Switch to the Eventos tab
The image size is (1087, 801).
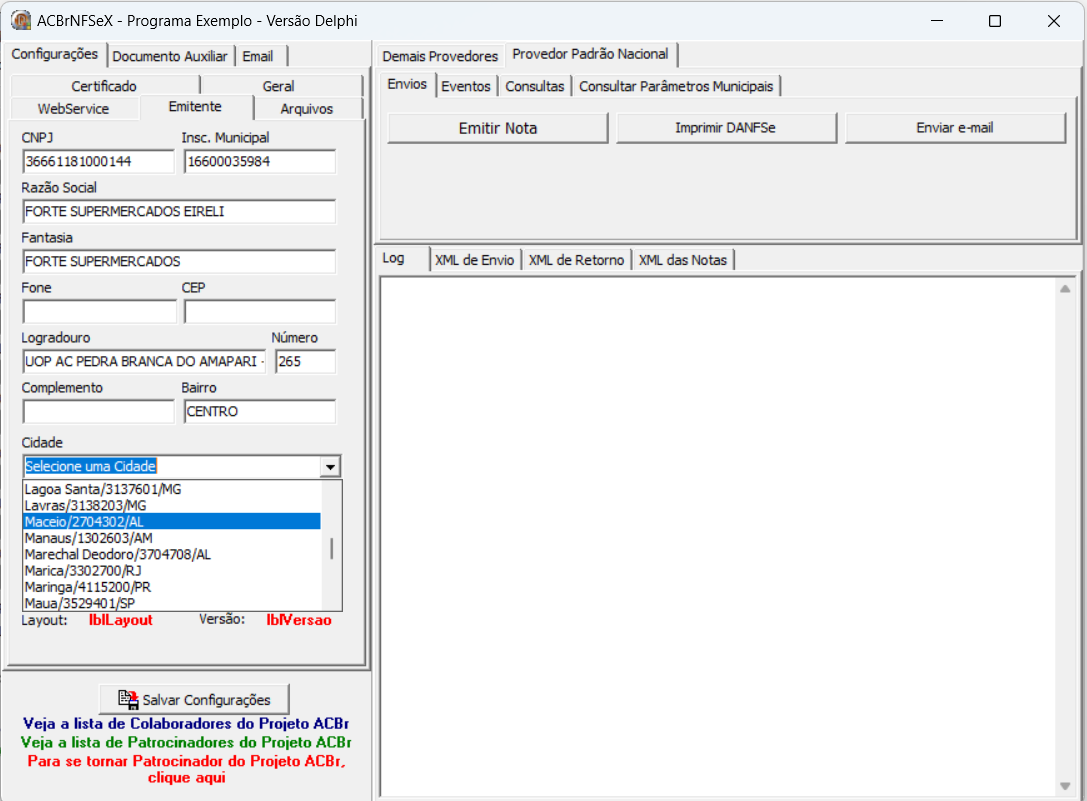(x=466, y=86)
